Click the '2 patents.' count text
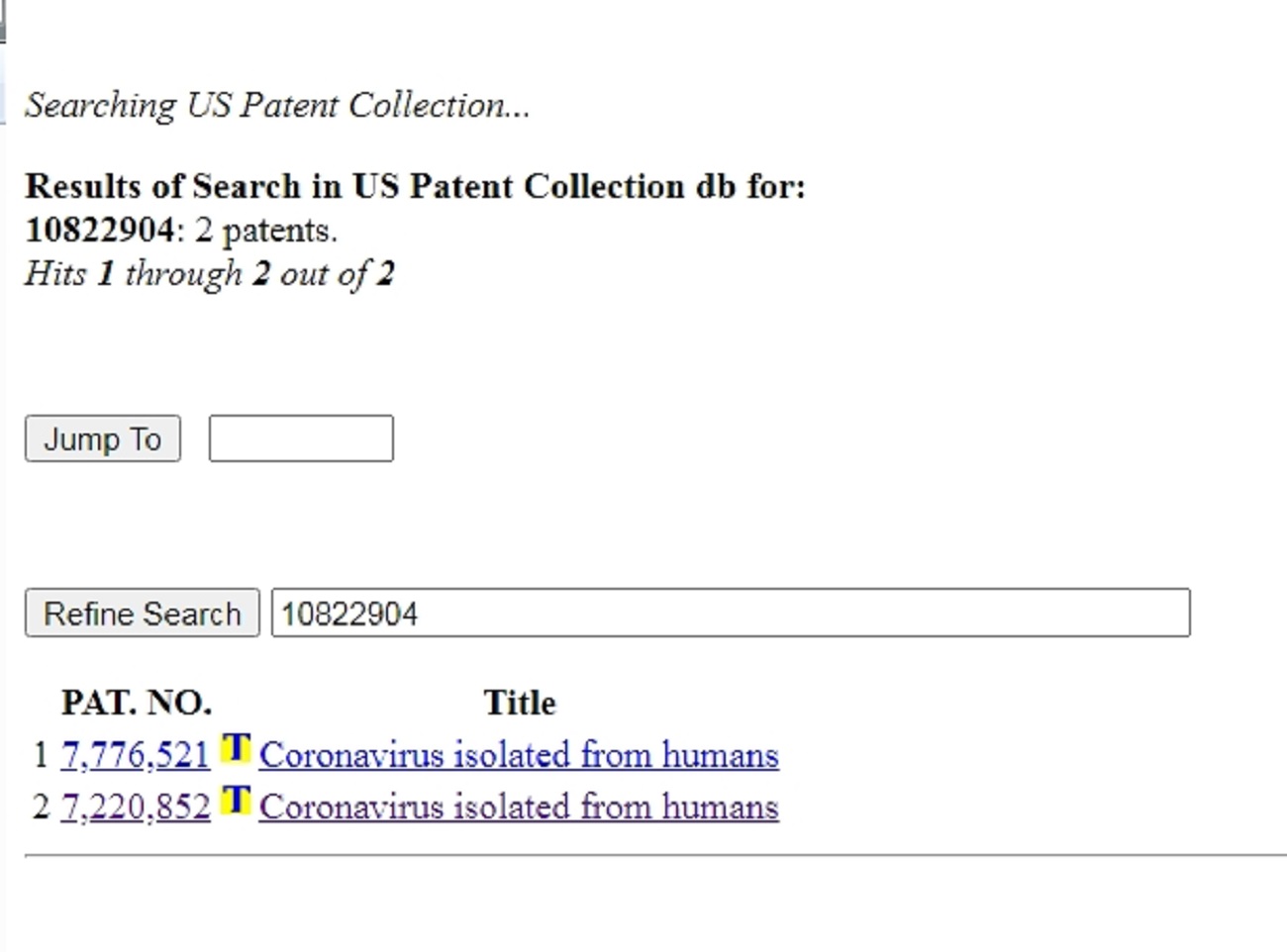 point(266,231)
